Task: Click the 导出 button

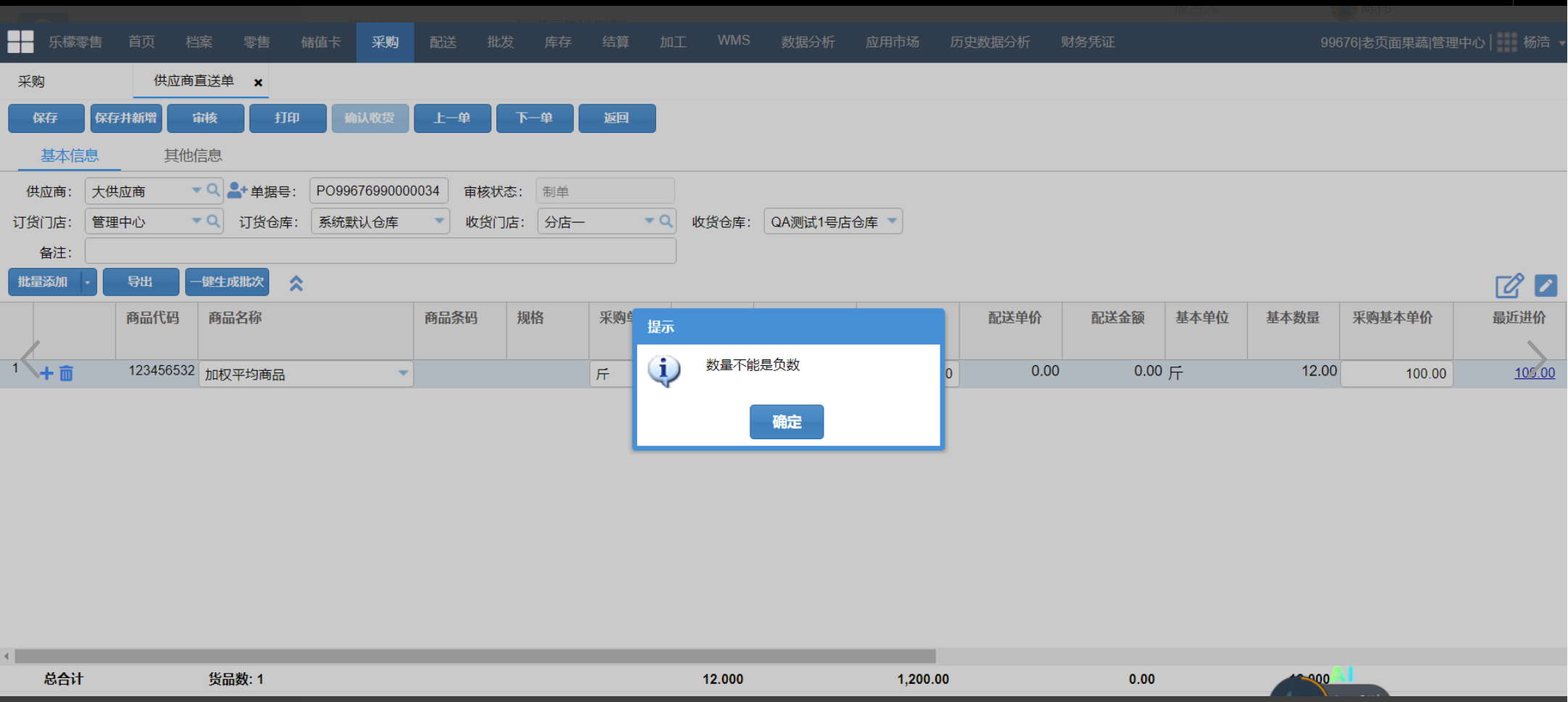Action: pyautogui.click(x=141, y=282)
